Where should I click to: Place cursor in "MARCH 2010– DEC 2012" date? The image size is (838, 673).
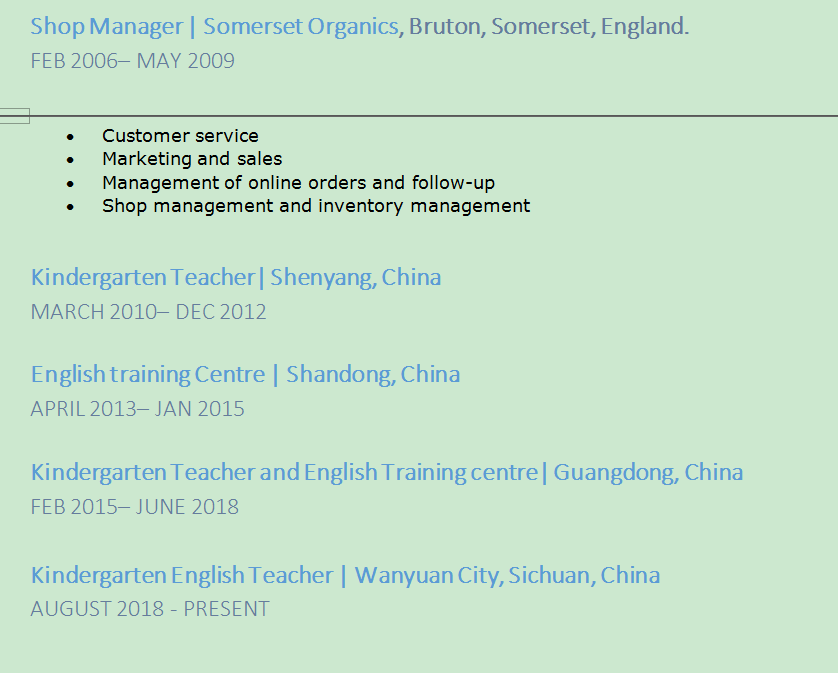148,312
